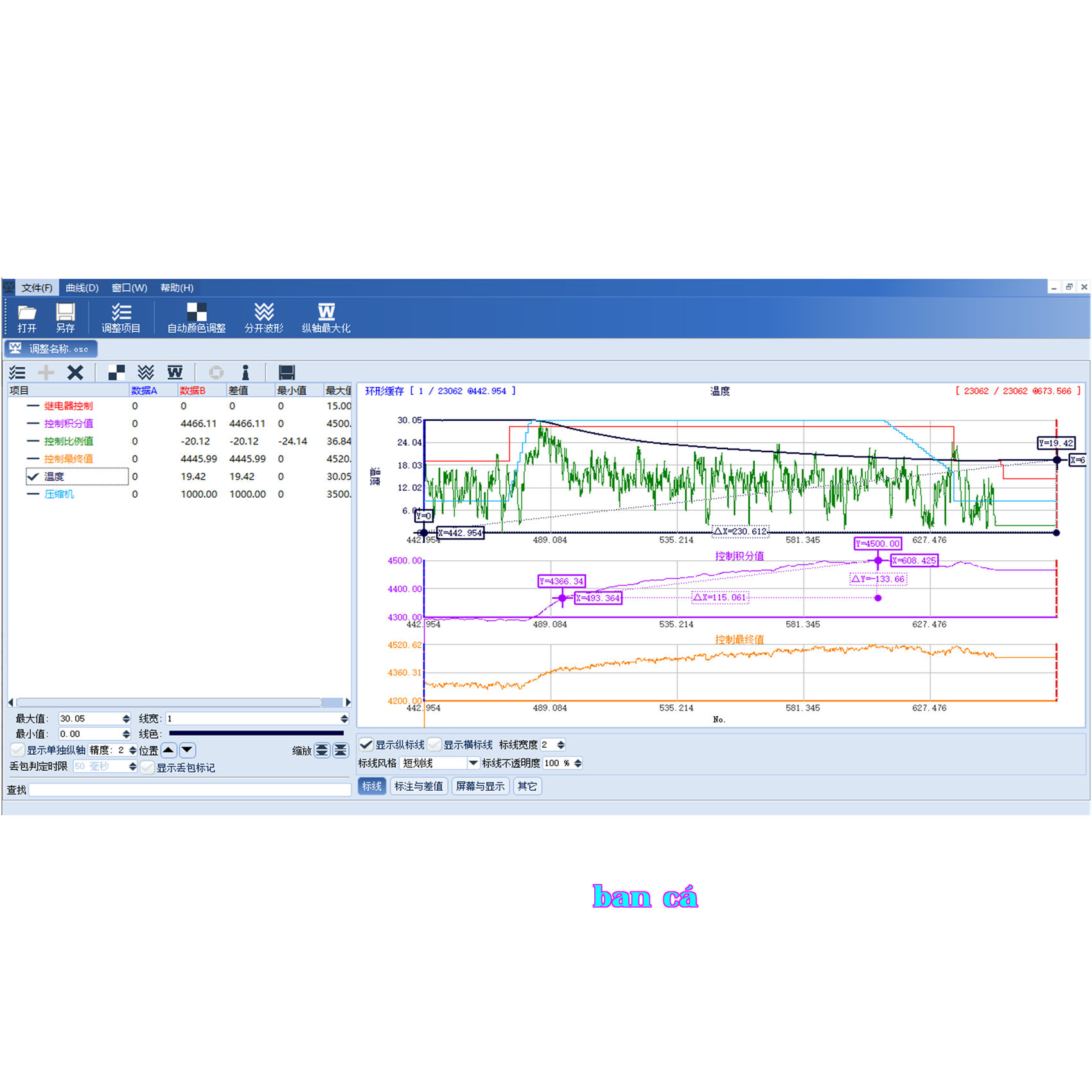Click the first 缩放 zoom expand icon
This screenshot has width=1092, height=1092.
[322, 750]
